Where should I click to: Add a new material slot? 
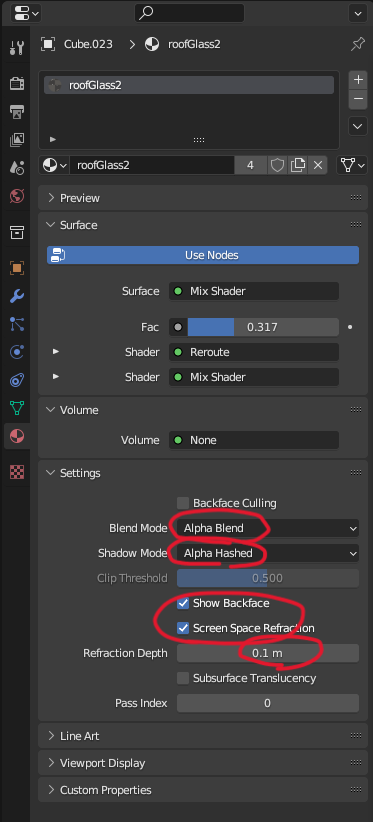358,80
